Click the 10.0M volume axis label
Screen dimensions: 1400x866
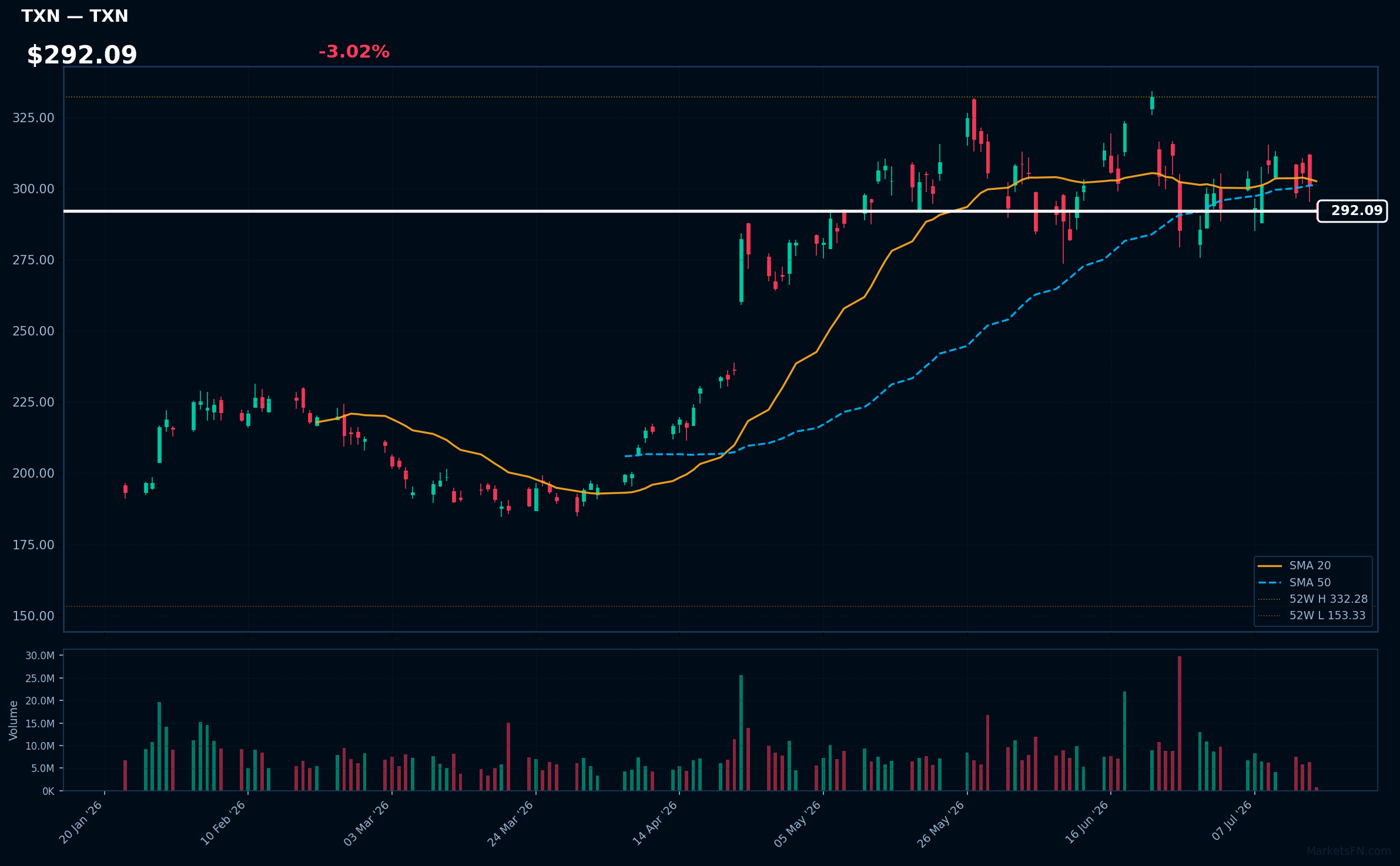(40, 746)
